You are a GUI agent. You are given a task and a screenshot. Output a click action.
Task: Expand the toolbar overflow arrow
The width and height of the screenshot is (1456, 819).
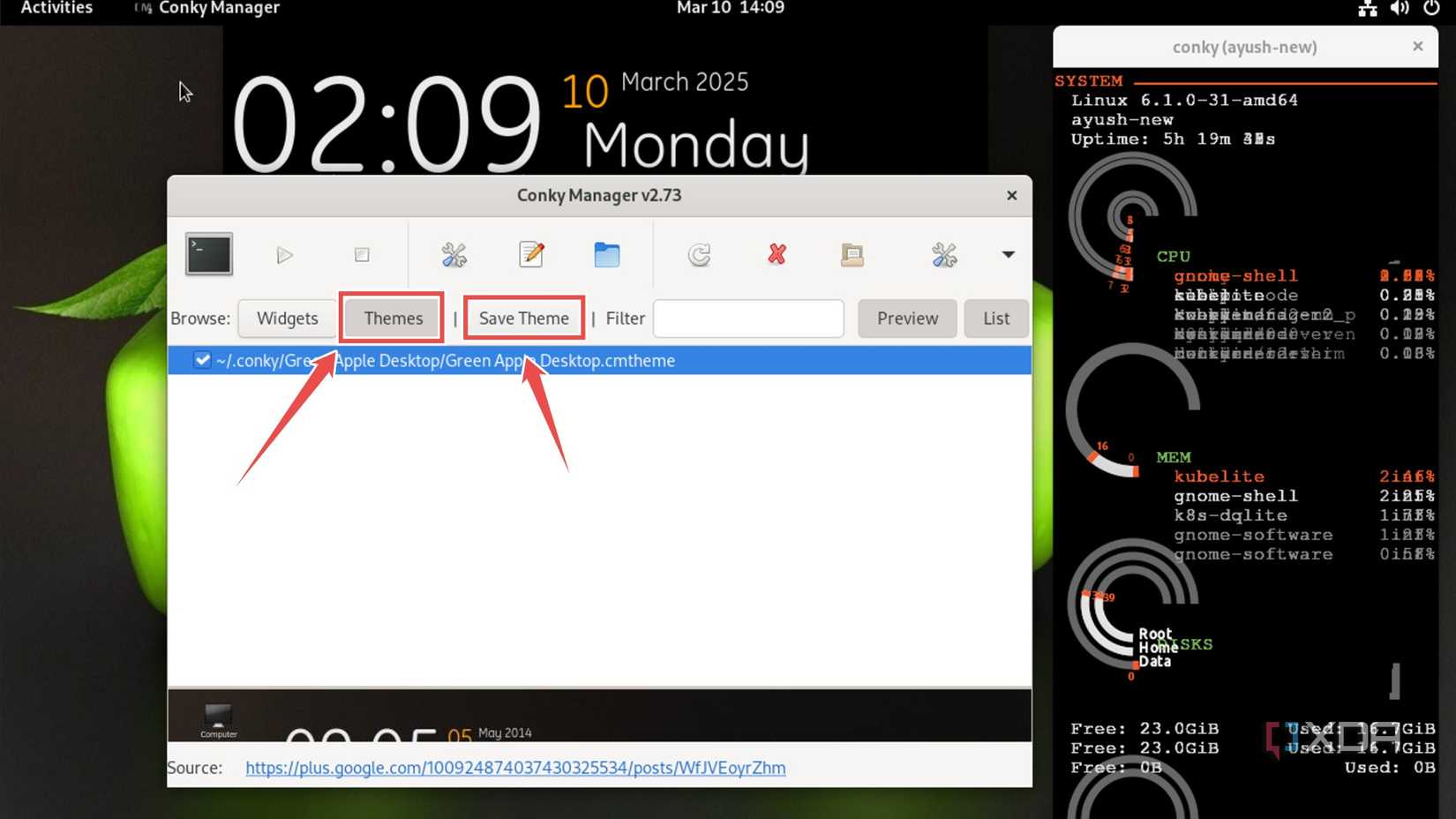pos(1008,254)
